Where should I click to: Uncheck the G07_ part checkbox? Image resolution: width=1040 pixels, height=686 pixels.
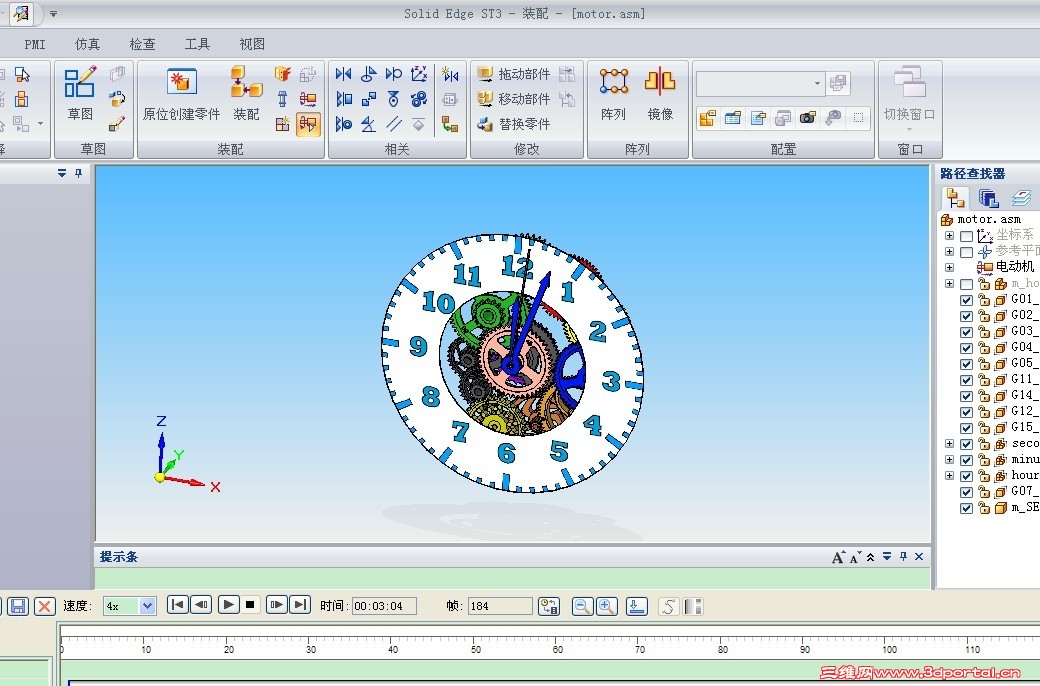tap(966, 492)
